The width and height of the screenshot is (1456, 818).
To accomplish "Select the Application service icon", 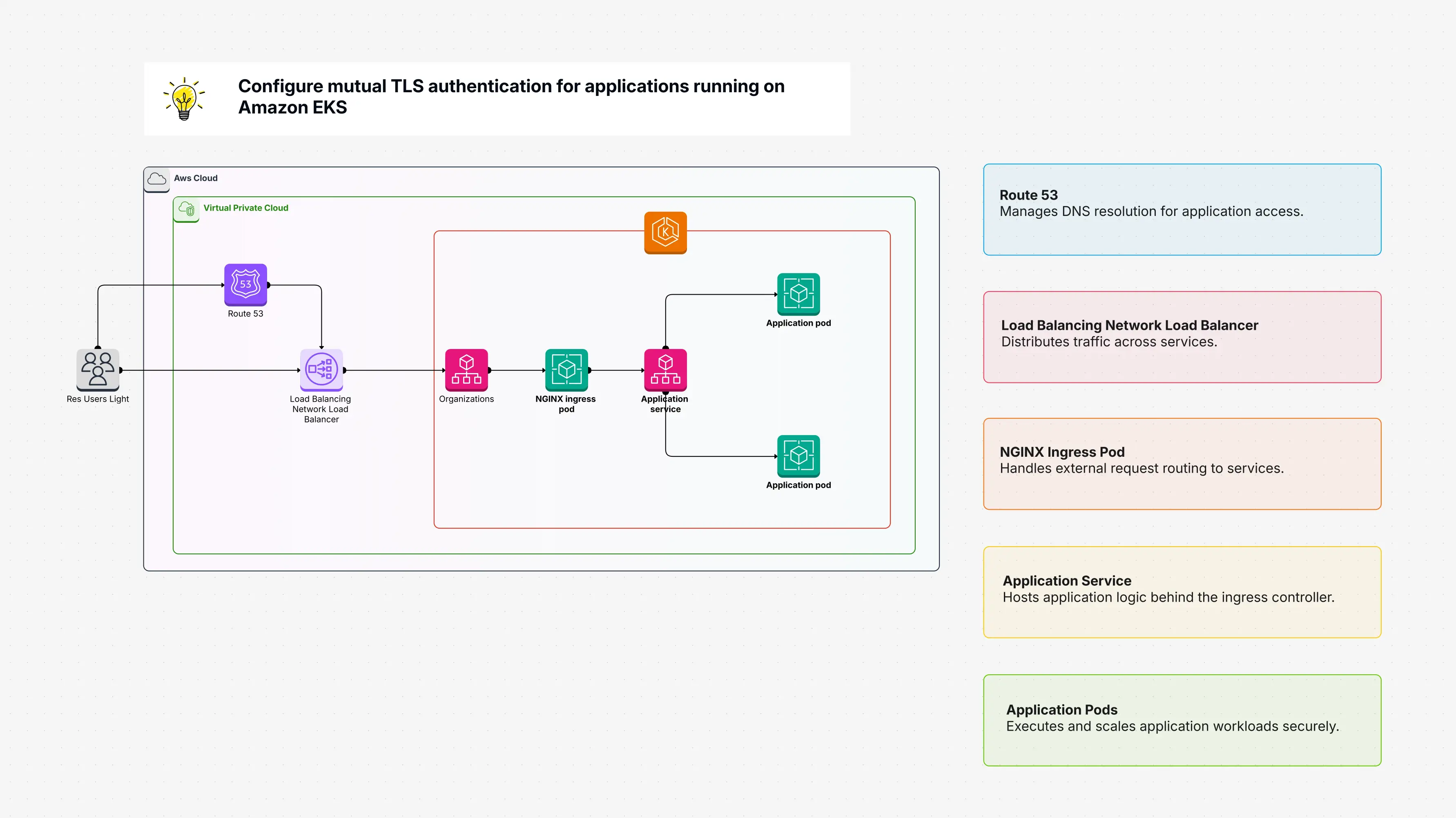I will point(665,369).
